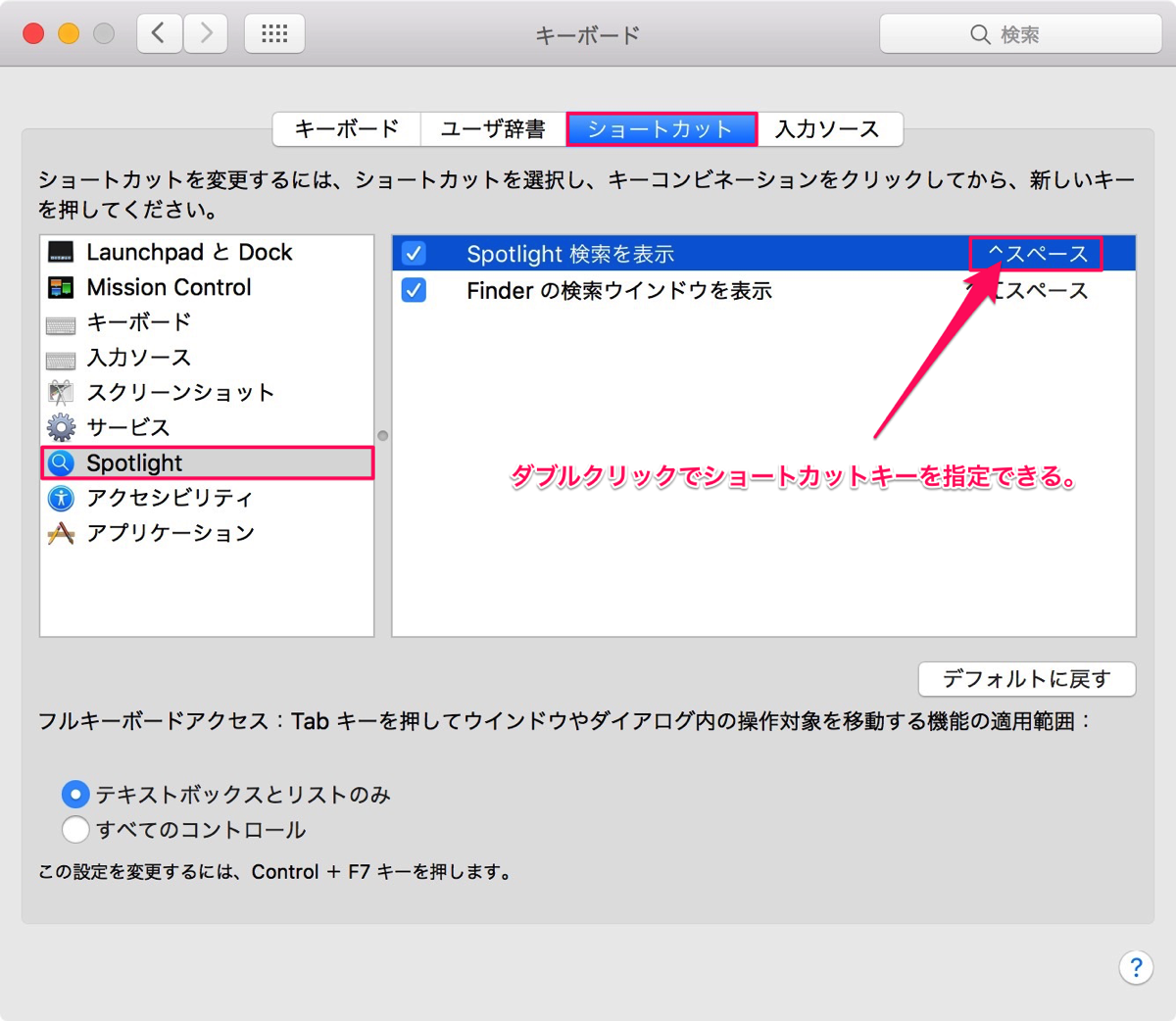The height and width of the screenshot is (1021, 1176).
Task: Open the 入力ソース tab
Action: (829, 129)
